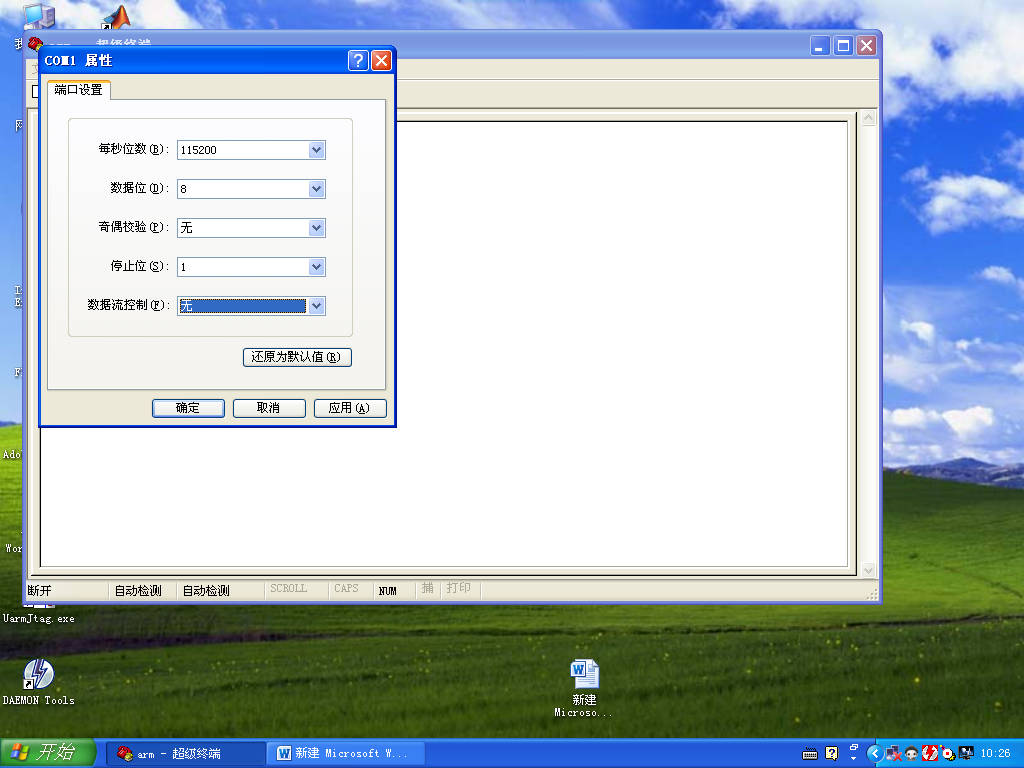The width and height of the screenshot is (1024, 768).
Task: Open the bits per second (每秒位数) dropdown
Action: tap(317, 150)
